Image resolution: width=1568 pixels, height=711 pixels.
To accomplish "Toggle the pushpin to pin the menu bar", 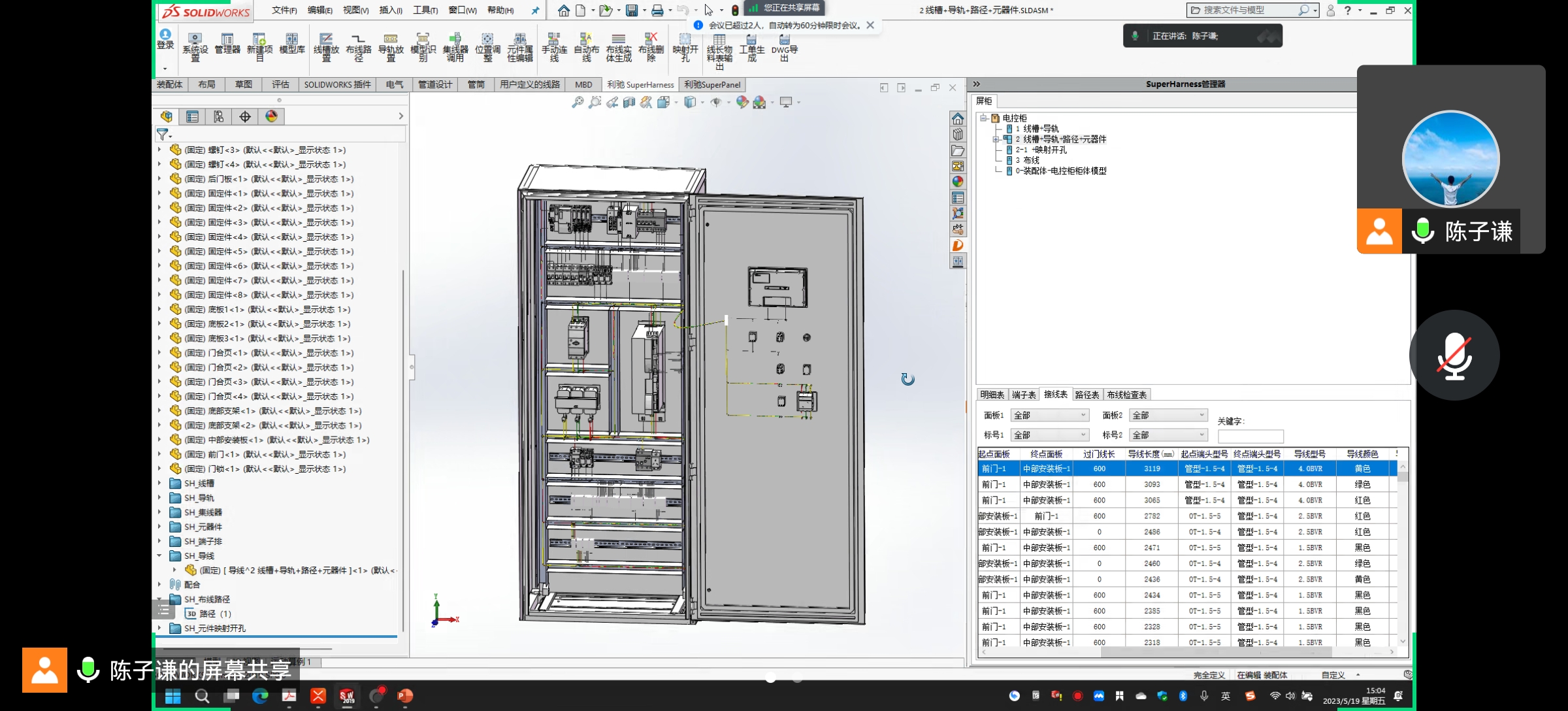I will pos(535,10).
